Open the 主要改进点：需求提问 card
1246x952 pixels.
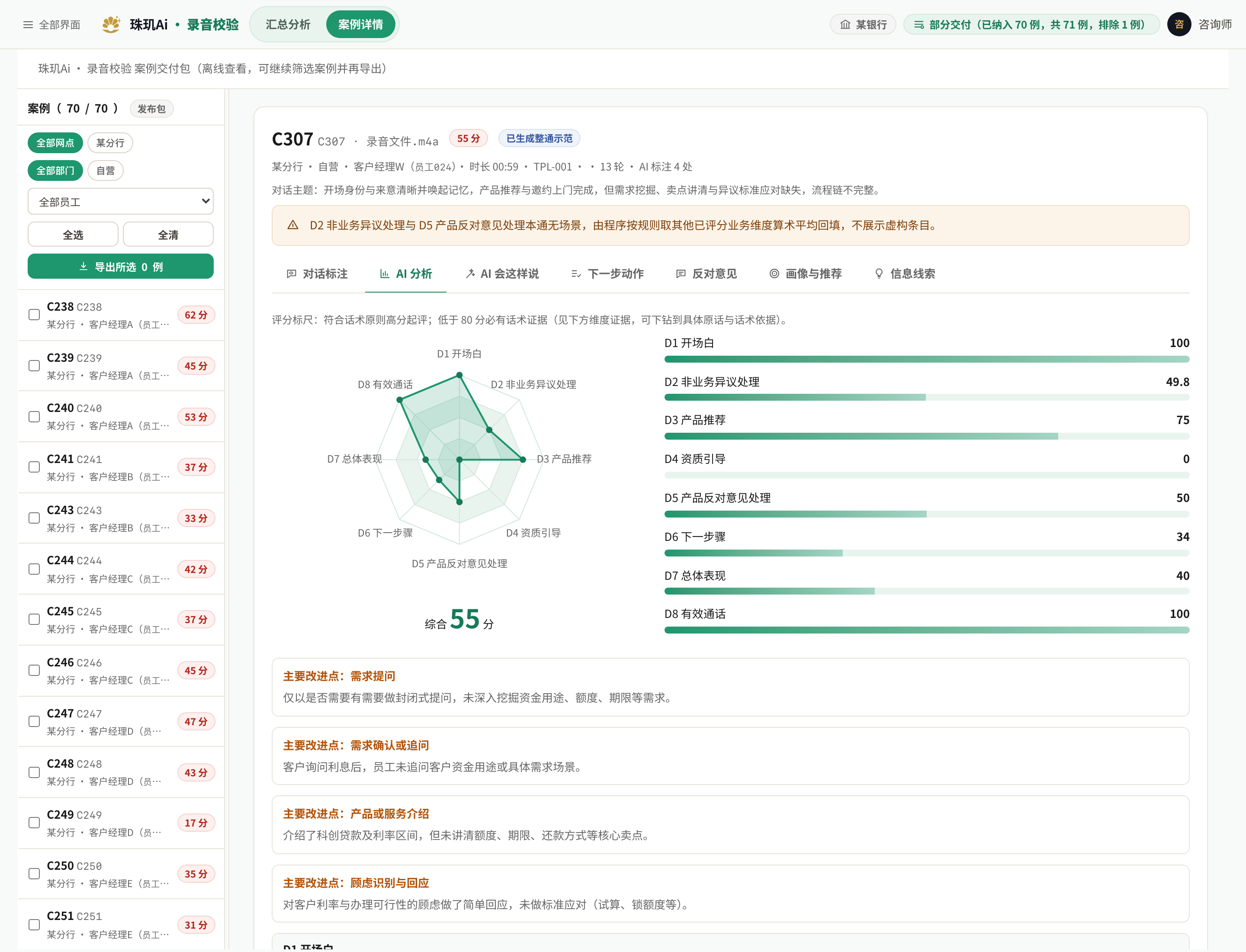tap(730, 687)
